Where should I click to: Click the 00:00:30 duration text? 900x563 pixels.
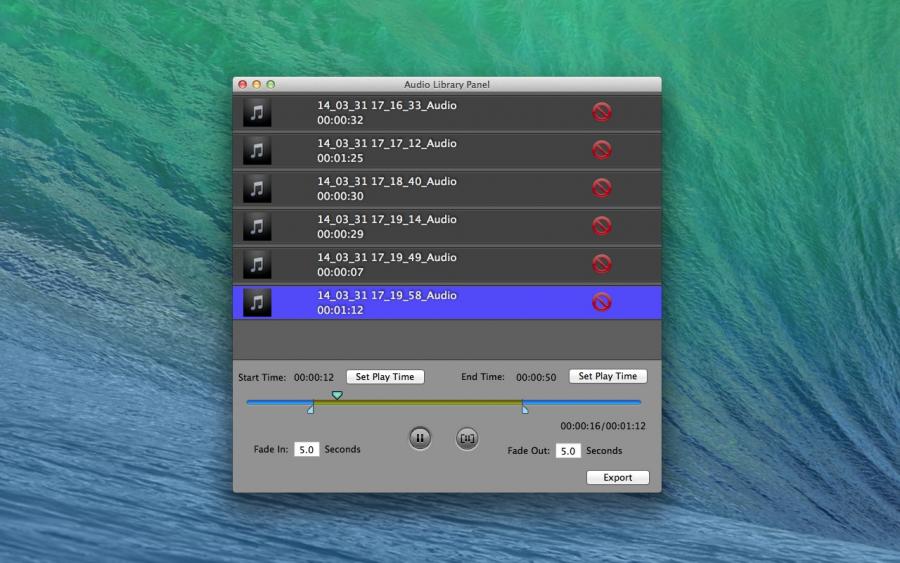click(340, 196)
